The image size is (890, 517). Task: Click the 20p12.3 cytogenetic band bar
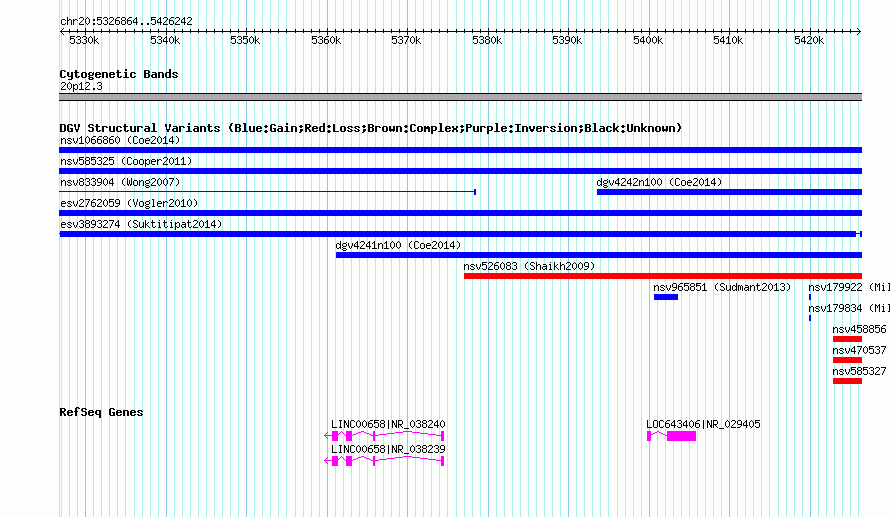(x=460, y=97)
